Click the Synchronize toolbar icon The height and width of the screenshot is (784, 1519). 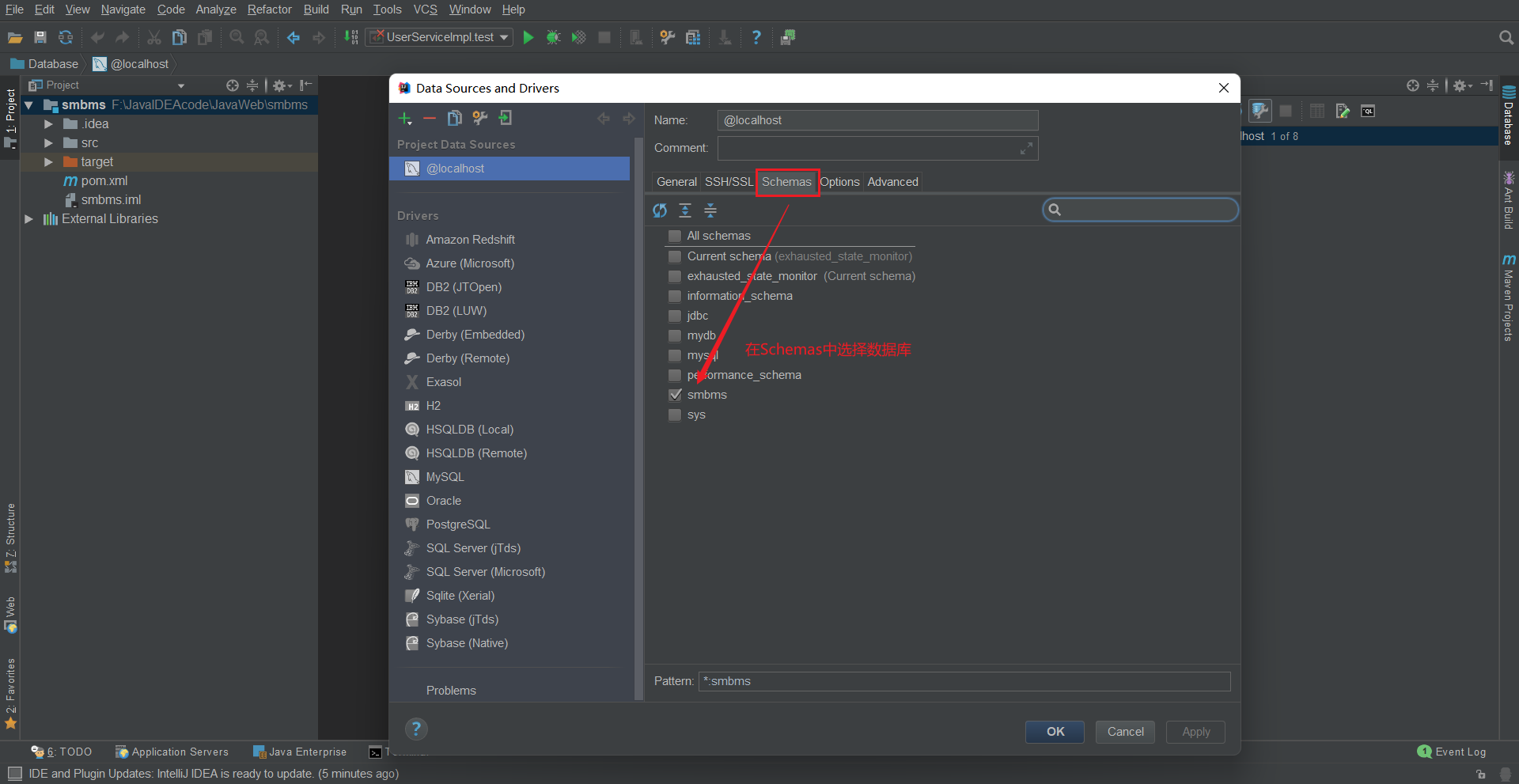(x=66, y=37)
